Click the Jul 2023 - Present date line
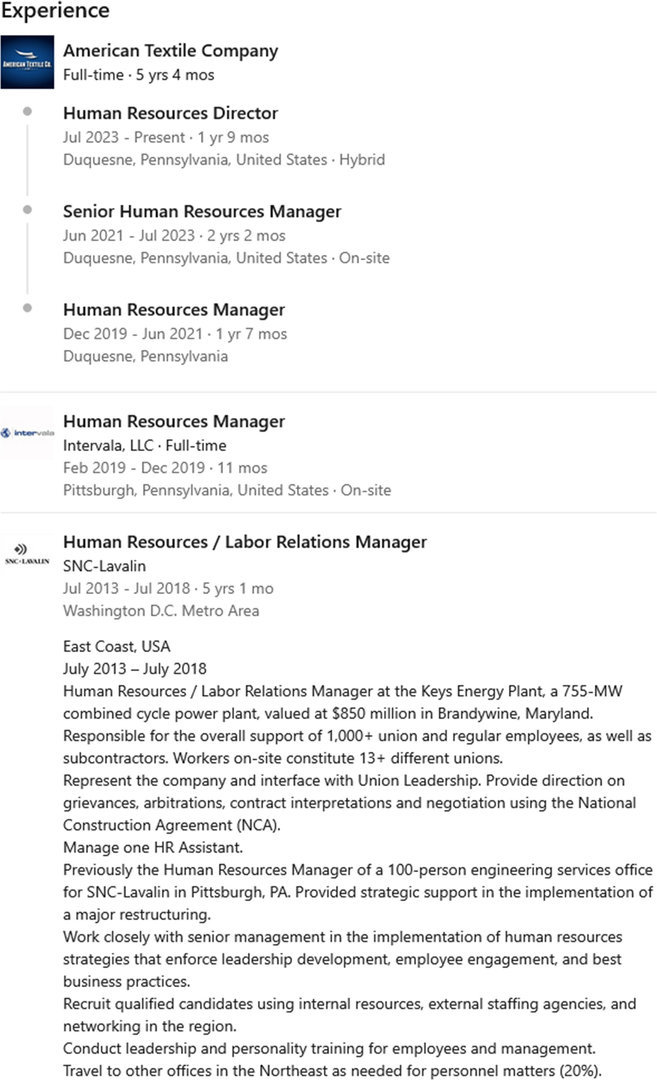 (x=165, y=138)
